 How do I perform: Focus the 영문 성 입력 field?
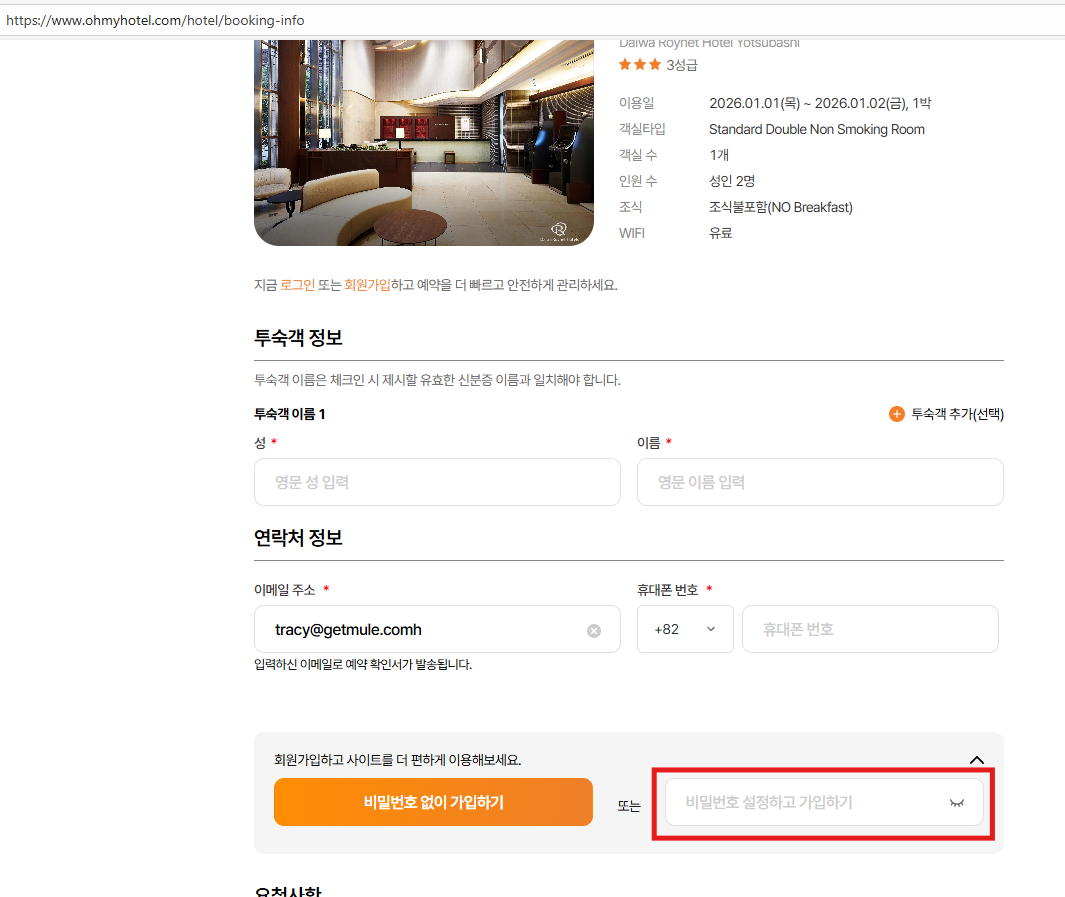point(437,482)
